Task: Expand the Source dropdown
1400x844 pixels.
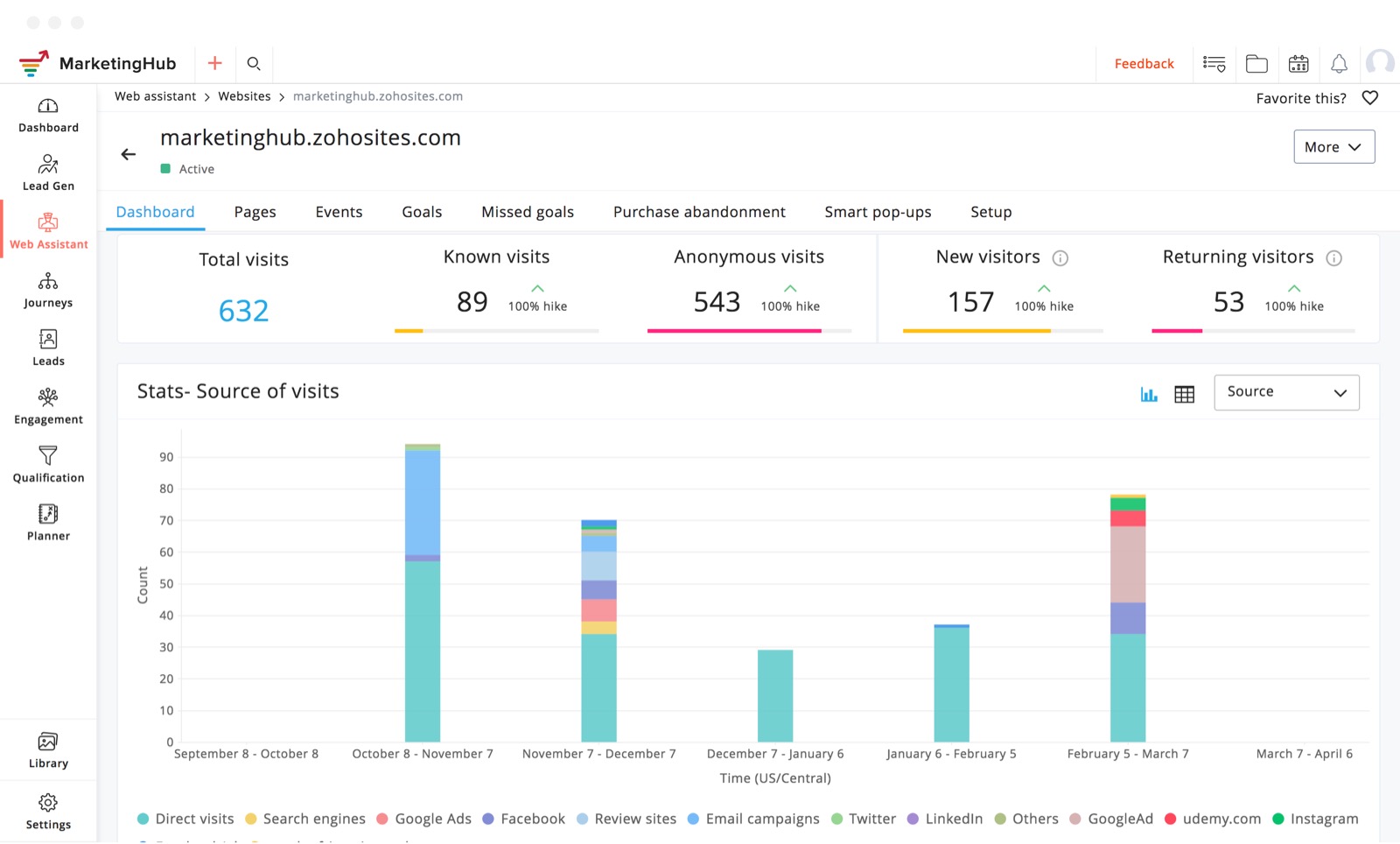Action: [x=1286, y=392]
